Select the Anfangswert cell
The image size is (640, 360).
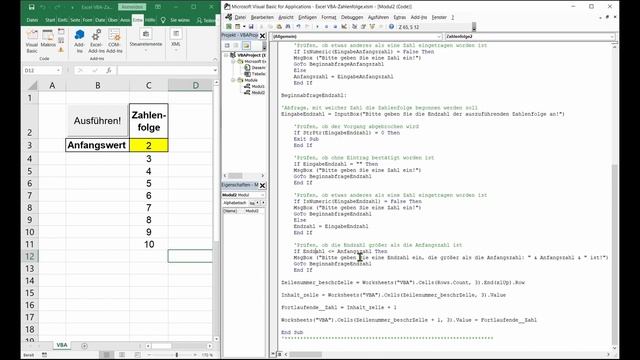(98, 145)
